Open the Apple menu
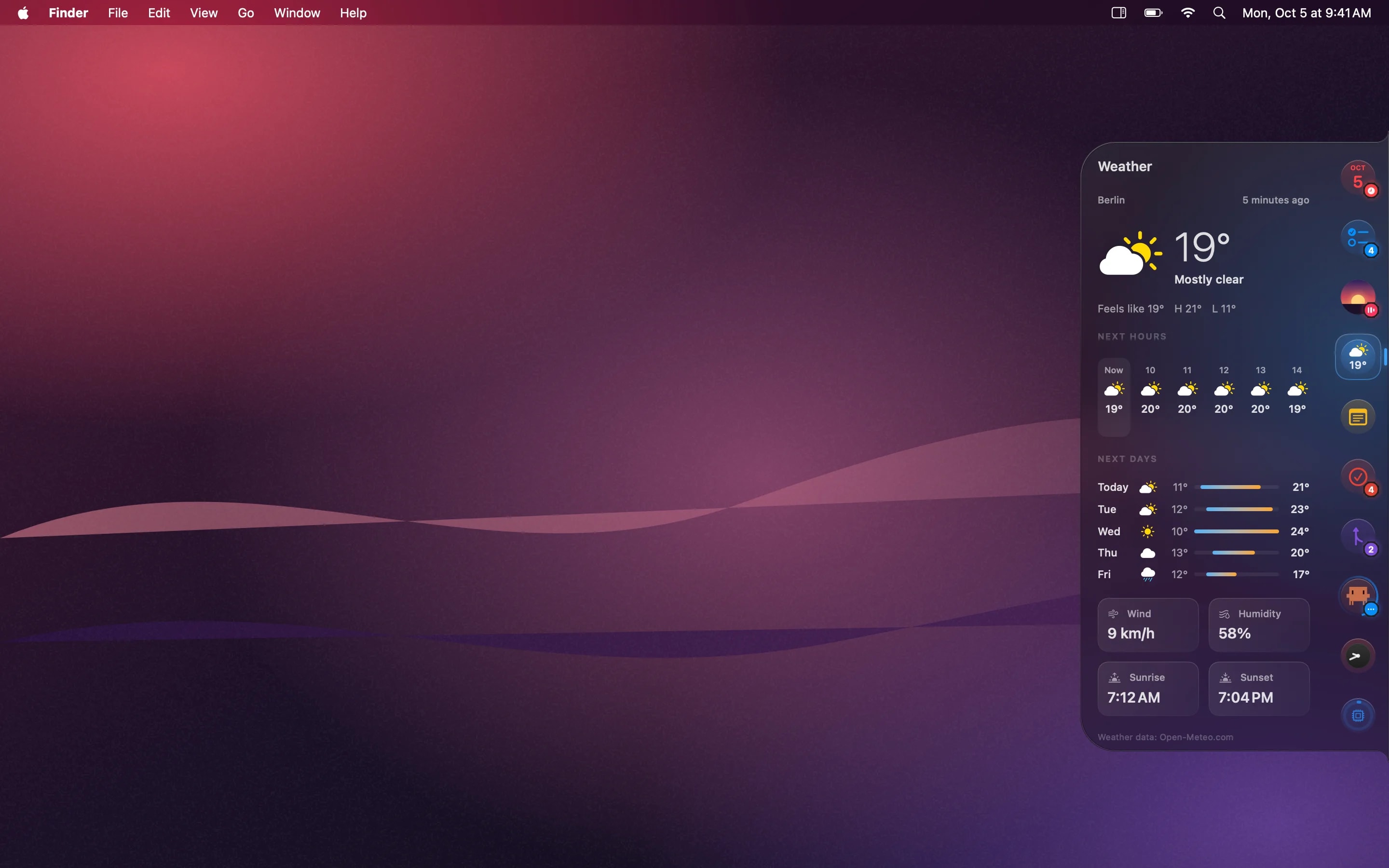The height and width of the screenshot is (868, 1389). [x=23, y=13]
